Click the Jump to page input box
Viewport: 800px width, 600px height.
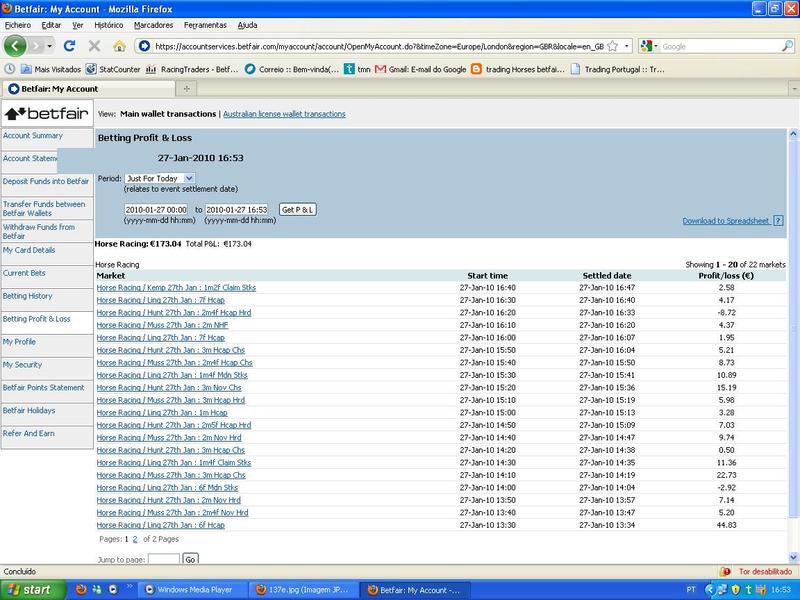point(164,559)
